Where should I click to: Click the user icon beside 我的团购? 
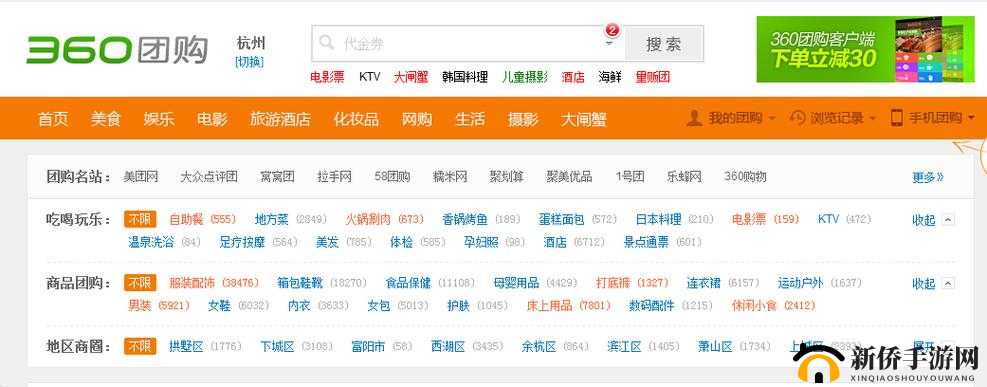pyautogui.click(x=694, y=118)
